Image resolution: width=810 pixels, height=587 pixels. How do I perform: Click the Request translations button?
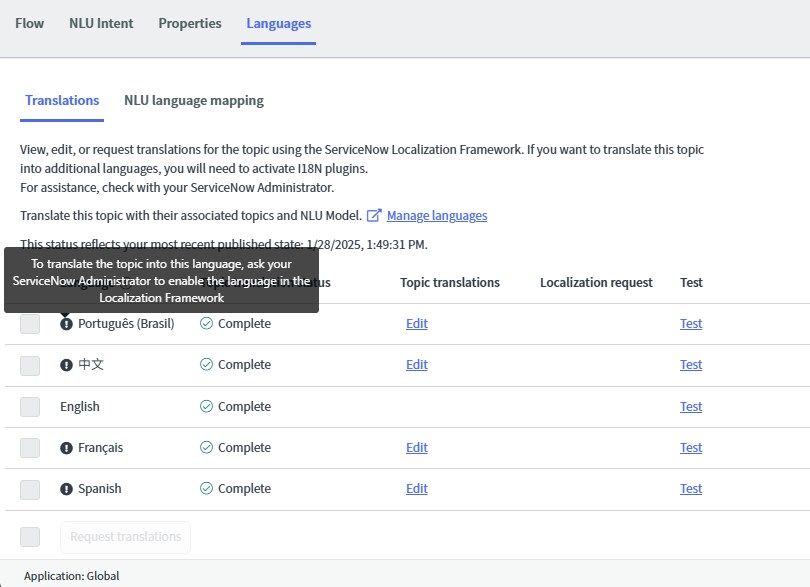(x=126, y=537)
